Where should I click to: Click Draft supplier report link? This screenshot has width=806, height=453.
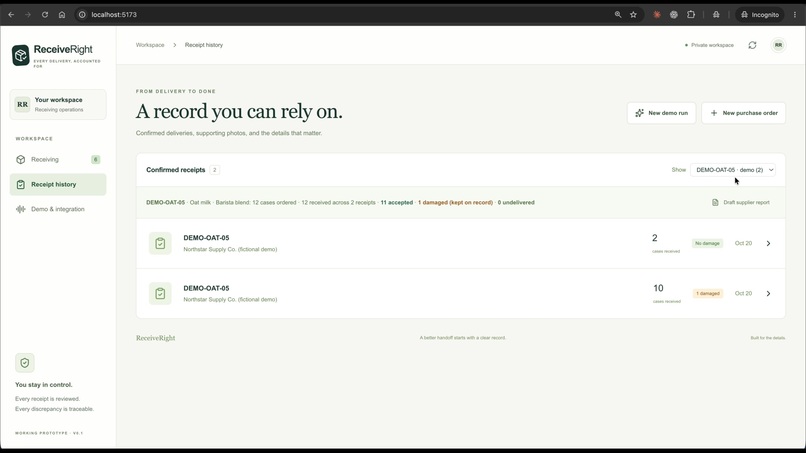point(741,203)
